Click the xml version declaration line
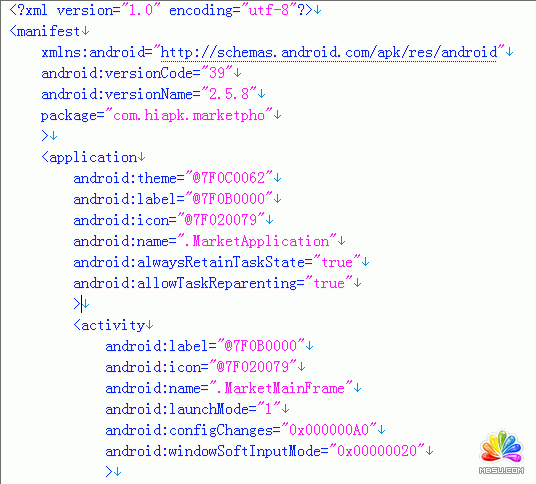Viewport: 536px width, 484px height. 161,10
